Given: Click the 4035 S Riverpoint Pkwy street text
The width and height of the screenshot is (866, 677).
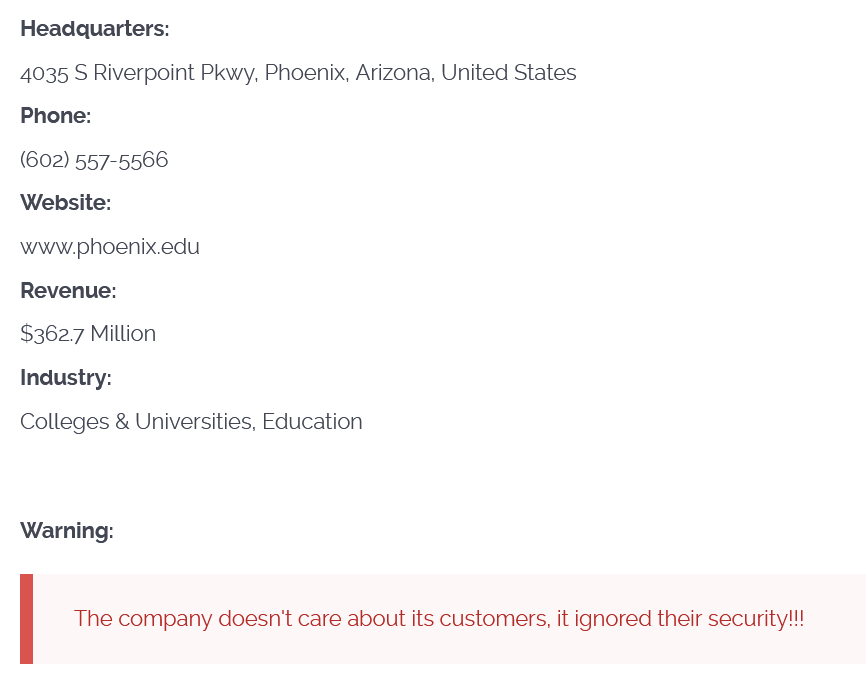Looking at the screenshot, I should tap(139, 73).
